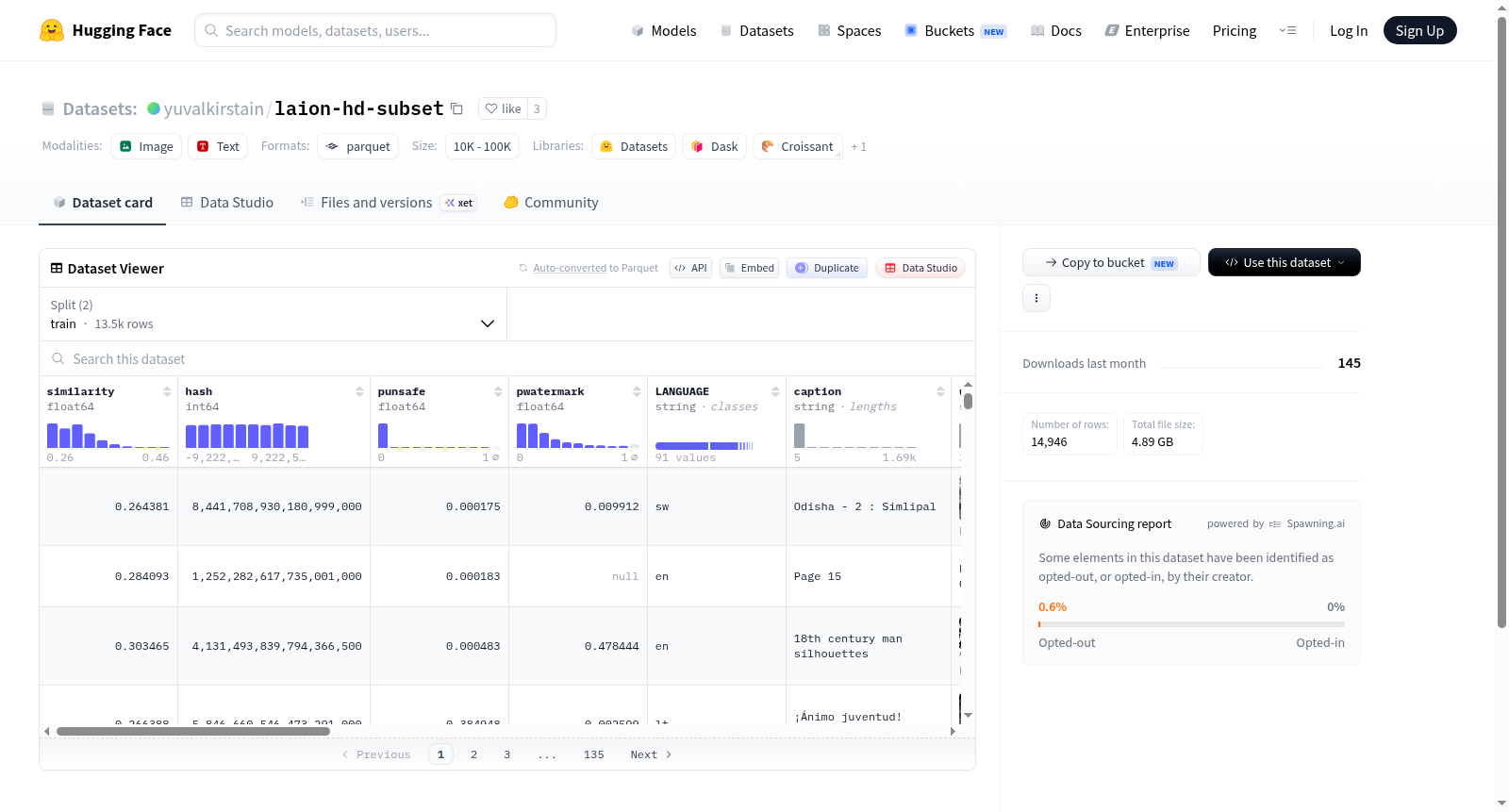Viewport: 1509px width, 812px height.
Task: Open the Hugging Face logo home link
Action: pyautogui.click(x=106, y=30)
